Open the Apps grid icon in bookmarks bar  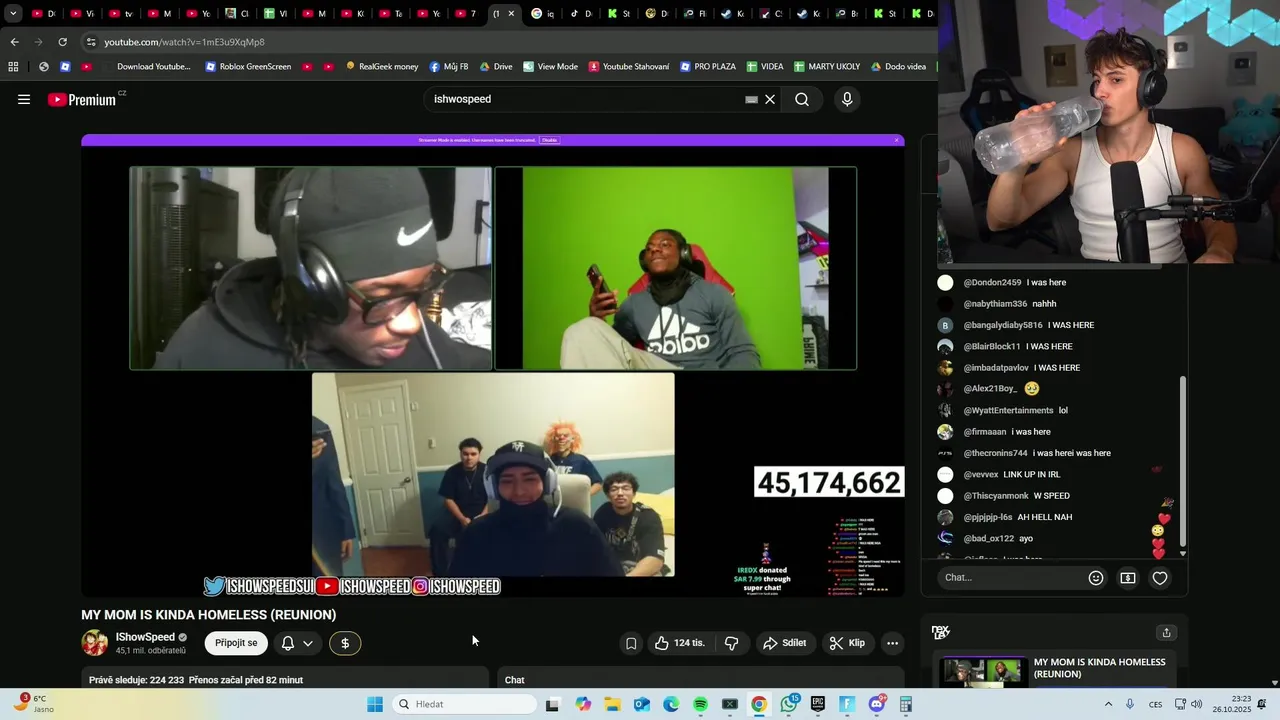tap(13, 67)
